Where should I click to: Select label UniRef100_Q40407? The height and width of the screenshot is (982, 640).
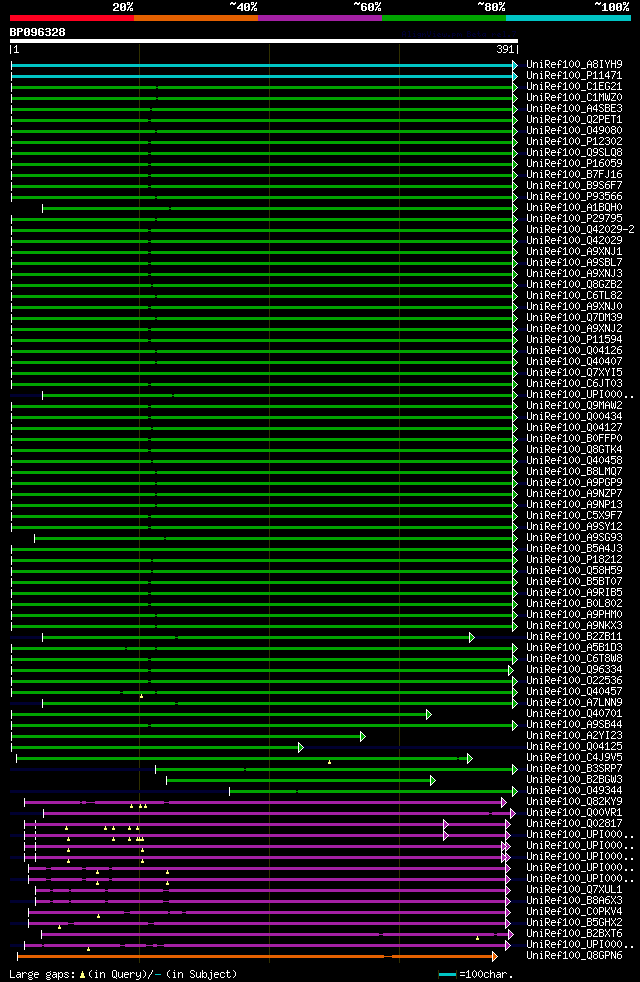coord(574,361)
